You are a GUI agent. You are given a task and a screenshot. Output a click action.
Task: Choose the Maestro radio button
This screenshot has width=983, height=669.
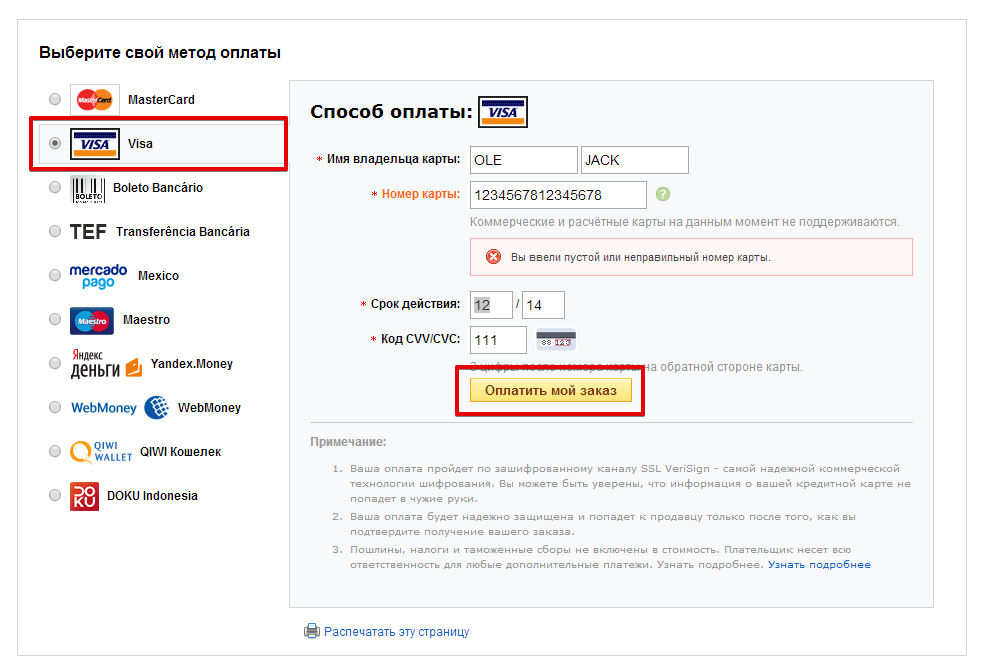tap(55, 319)
